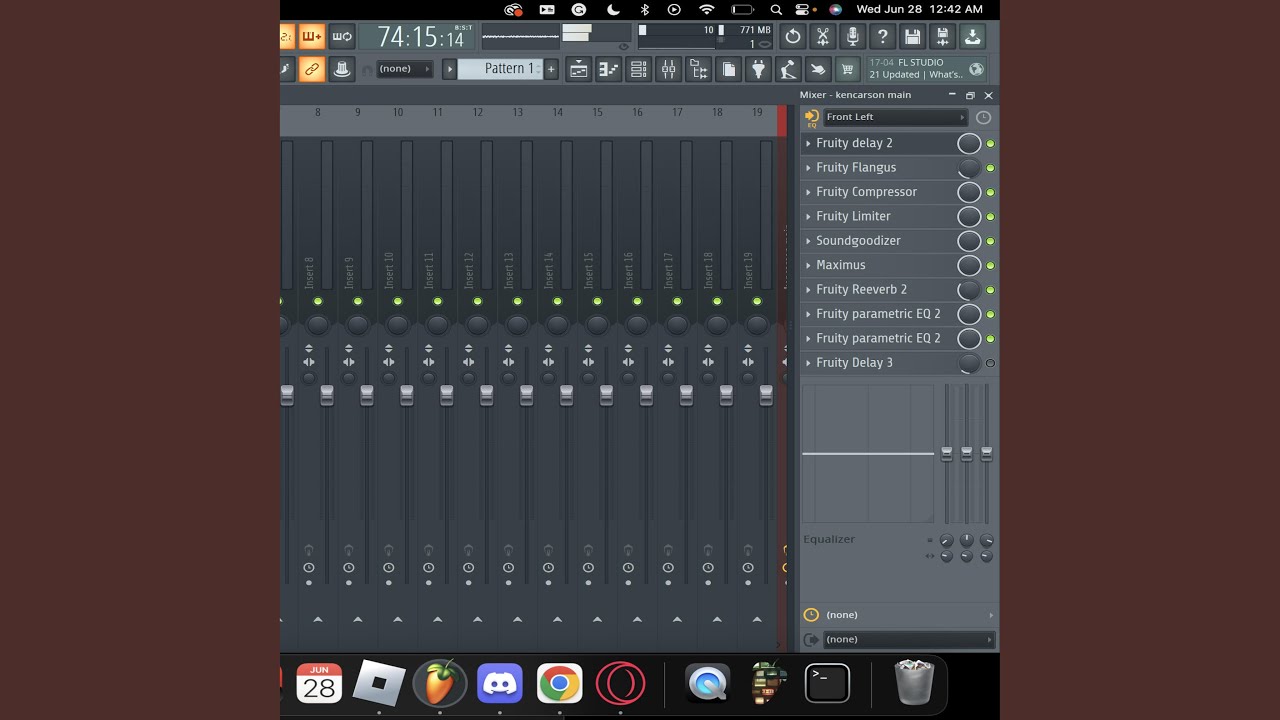The height and width of the screenshot is (720, 1280).
Task: Open the Pattern 1 selector
Action: coord(500,69)
